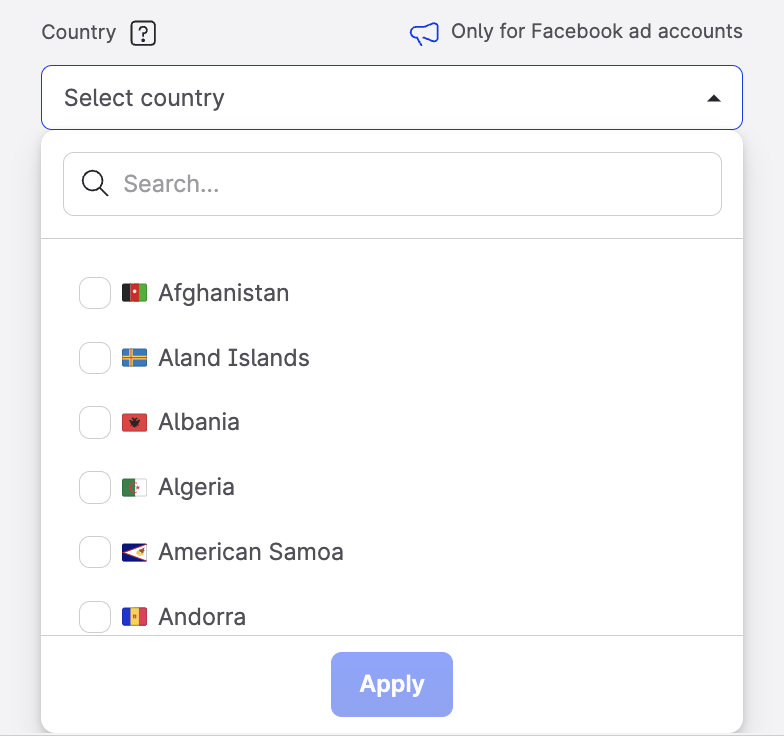Viewport: 784px width, 736px height.
Task: Collapse the Select country dropdown arrow
Action: coord(713,98)
